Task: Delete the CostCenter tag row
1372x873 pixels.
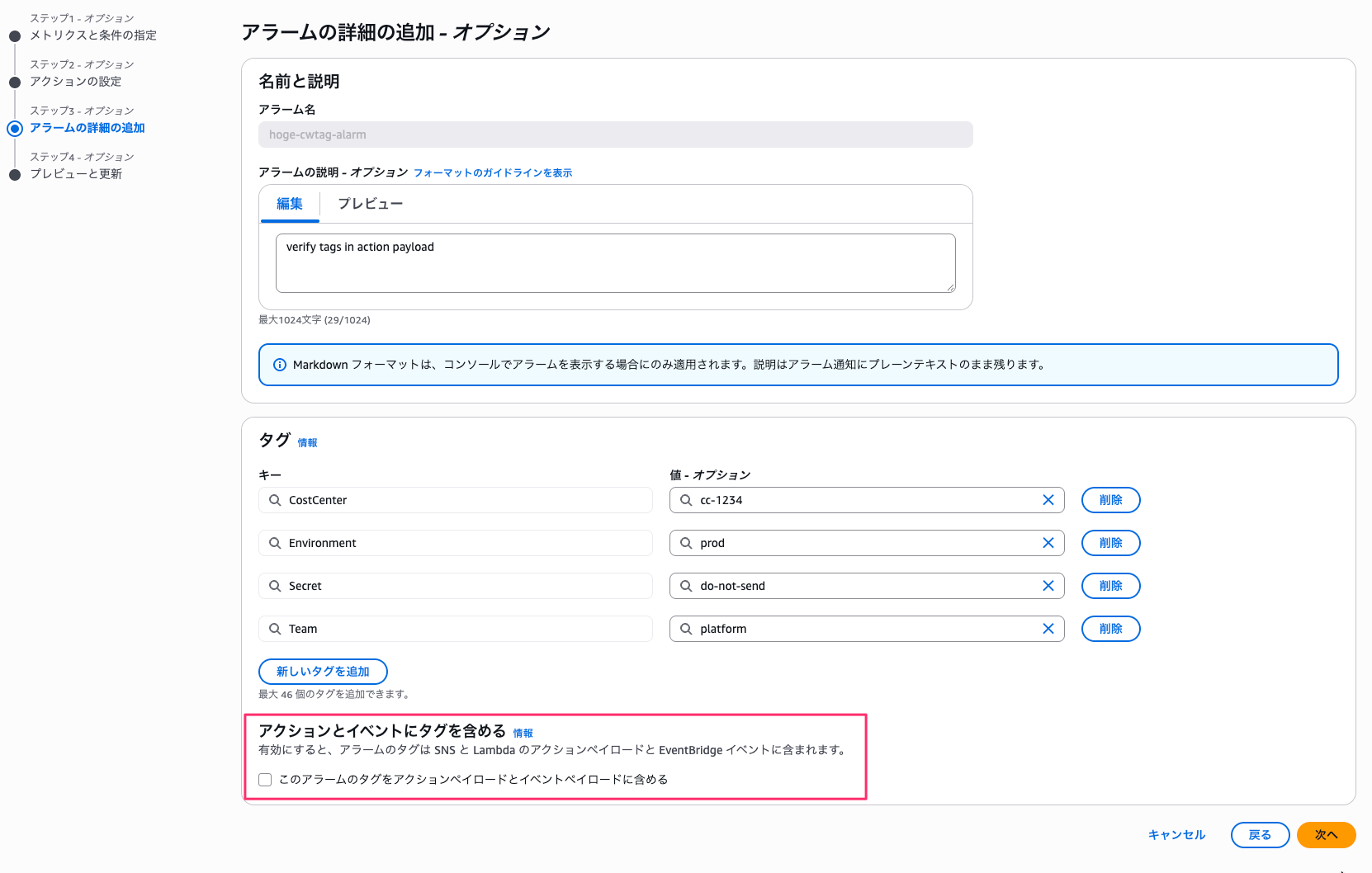Action: coord(1111,500)
